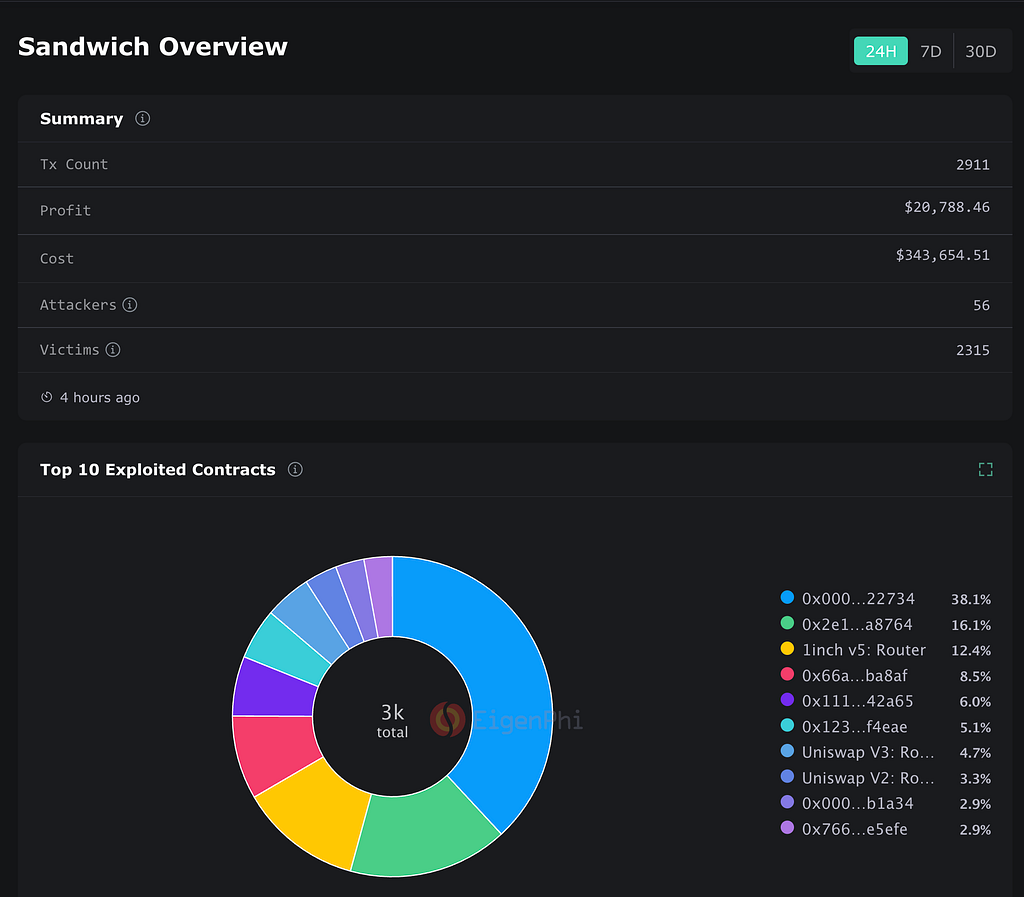Click the Profit value $20,788.46

click(x=947, y=207)
